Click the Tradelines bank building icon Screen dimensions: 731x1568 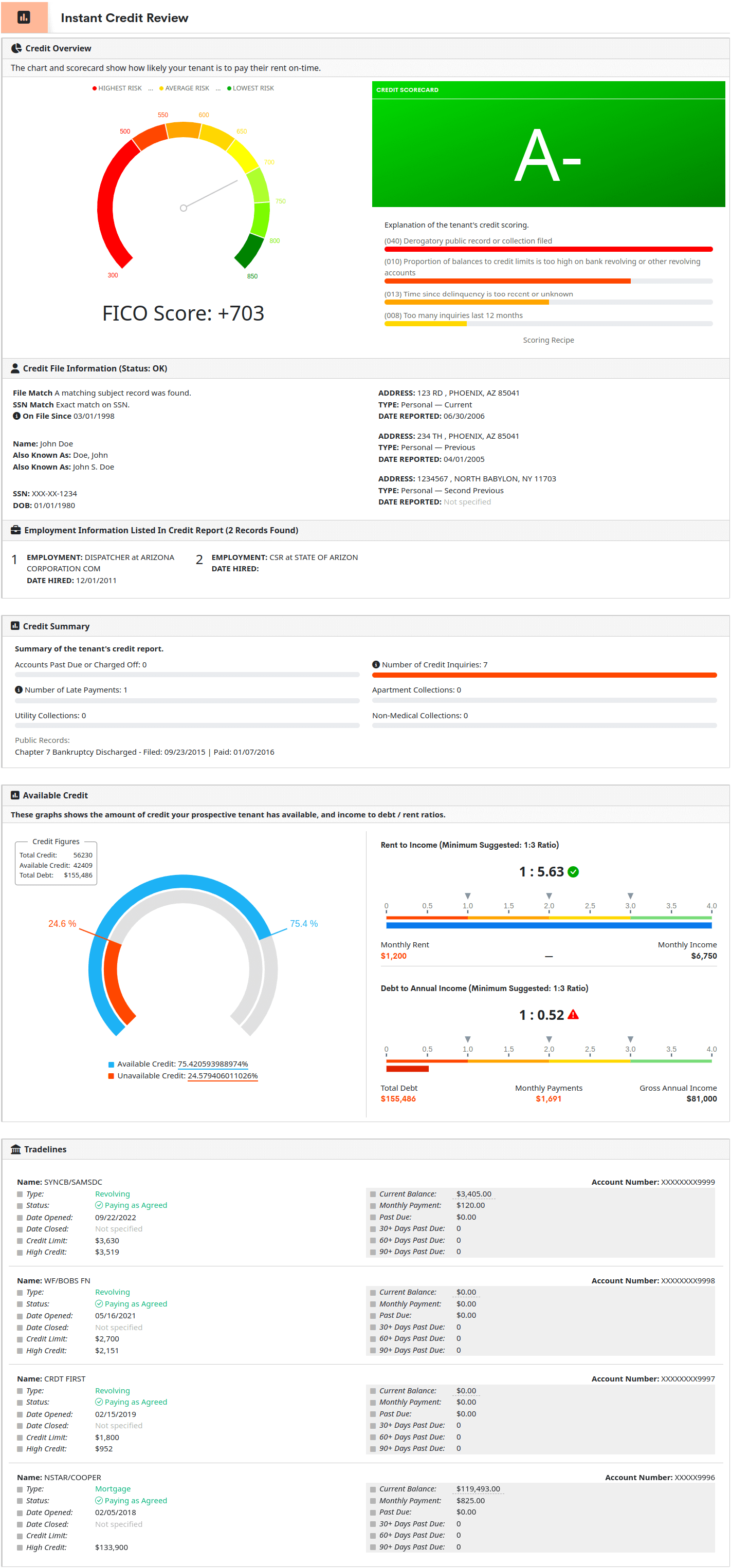click(x=16, y=1149)
